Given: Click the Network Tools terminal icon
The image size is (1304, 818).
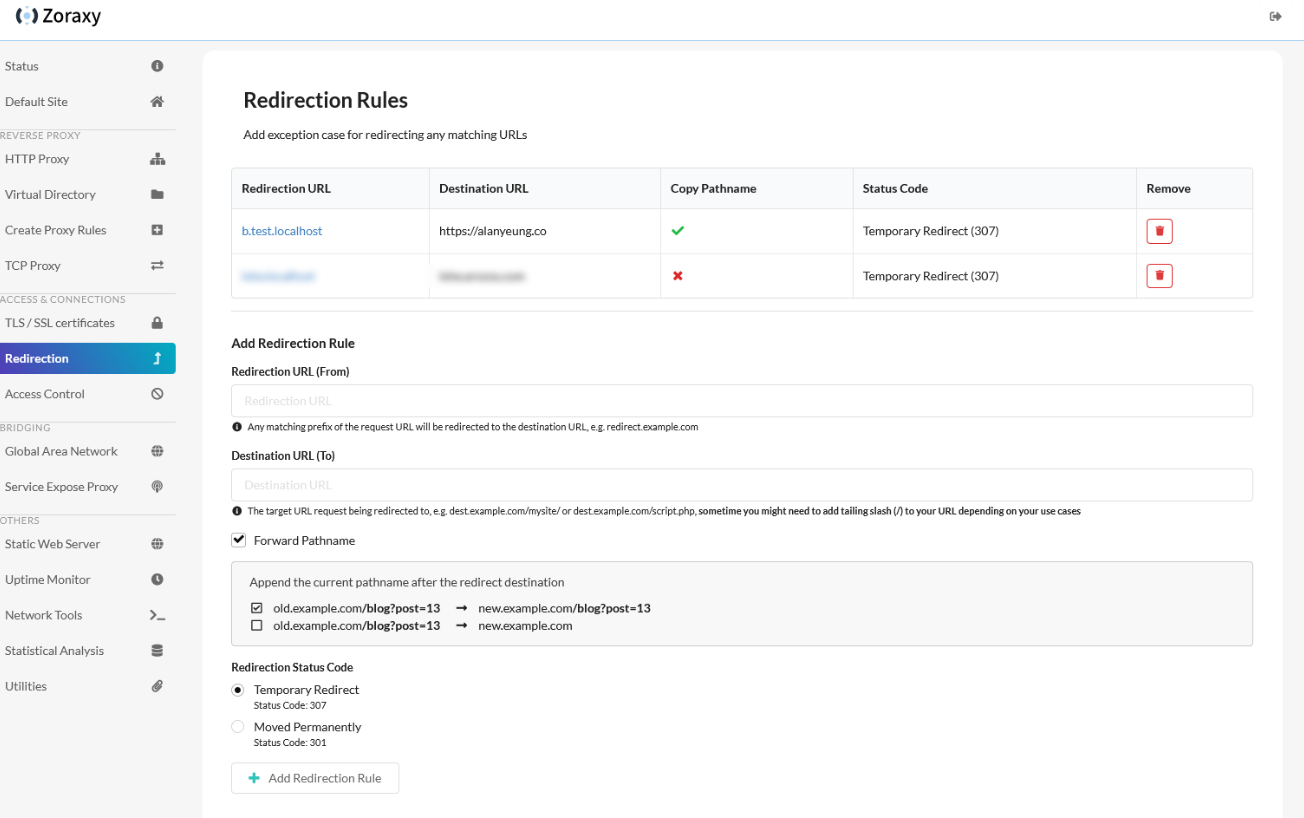Looking at the screenshot, I should (x=157, y=616).
